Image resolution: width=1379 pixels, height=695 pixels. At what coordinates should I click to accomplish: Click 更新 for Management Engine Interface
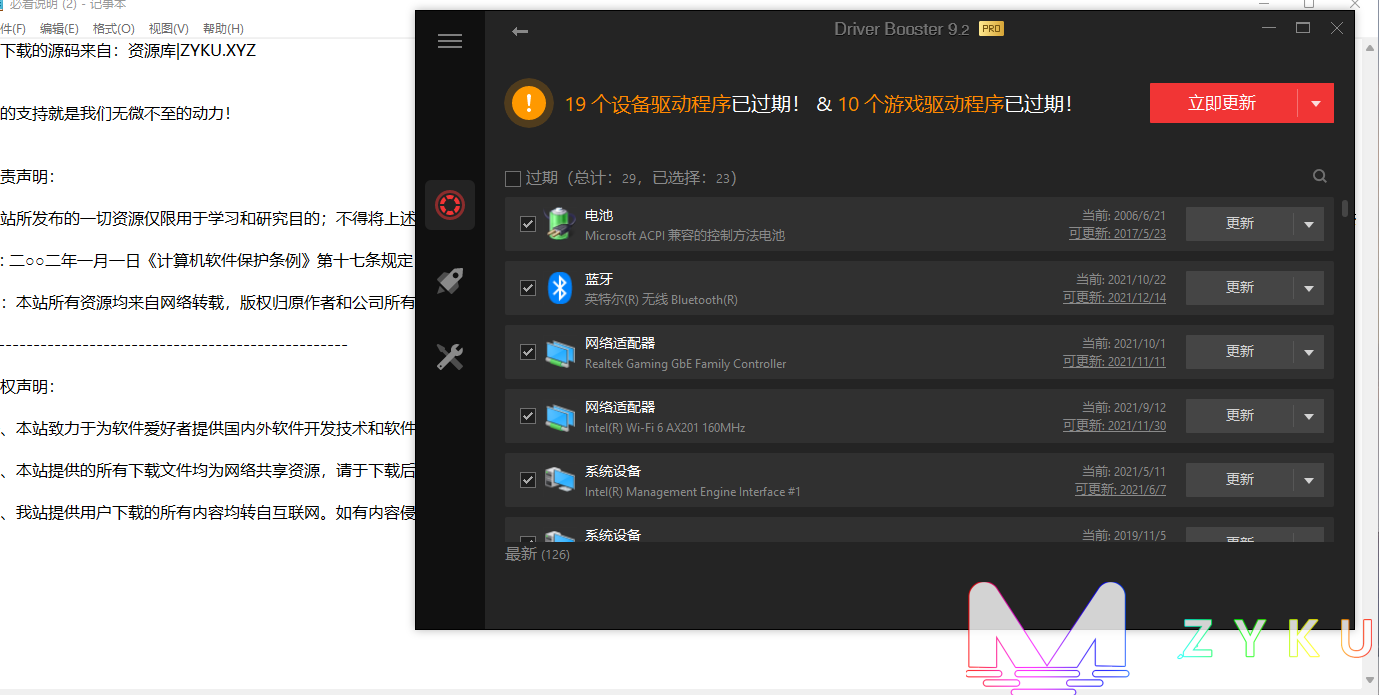click(1240, 480)
